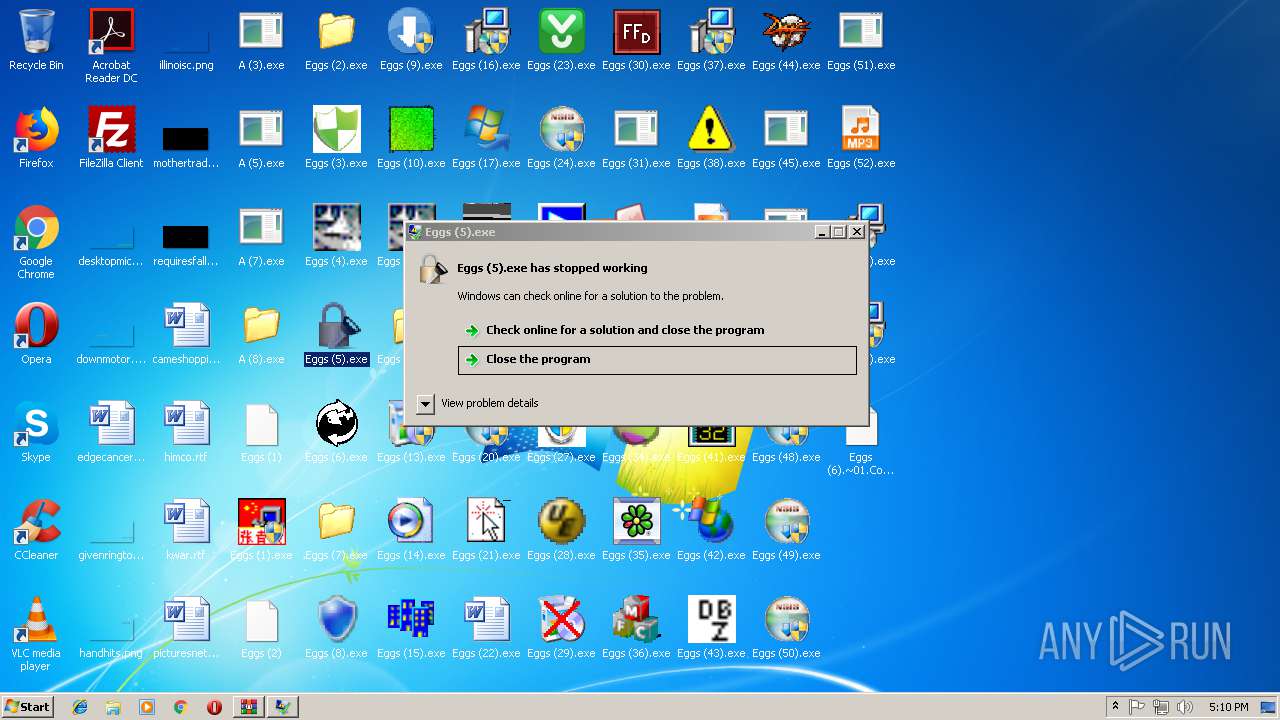This screenshot has width=1280, height=720.
Task: Select Eggs (17).exe Windows logo icon
Action: (x=486, y=130)
